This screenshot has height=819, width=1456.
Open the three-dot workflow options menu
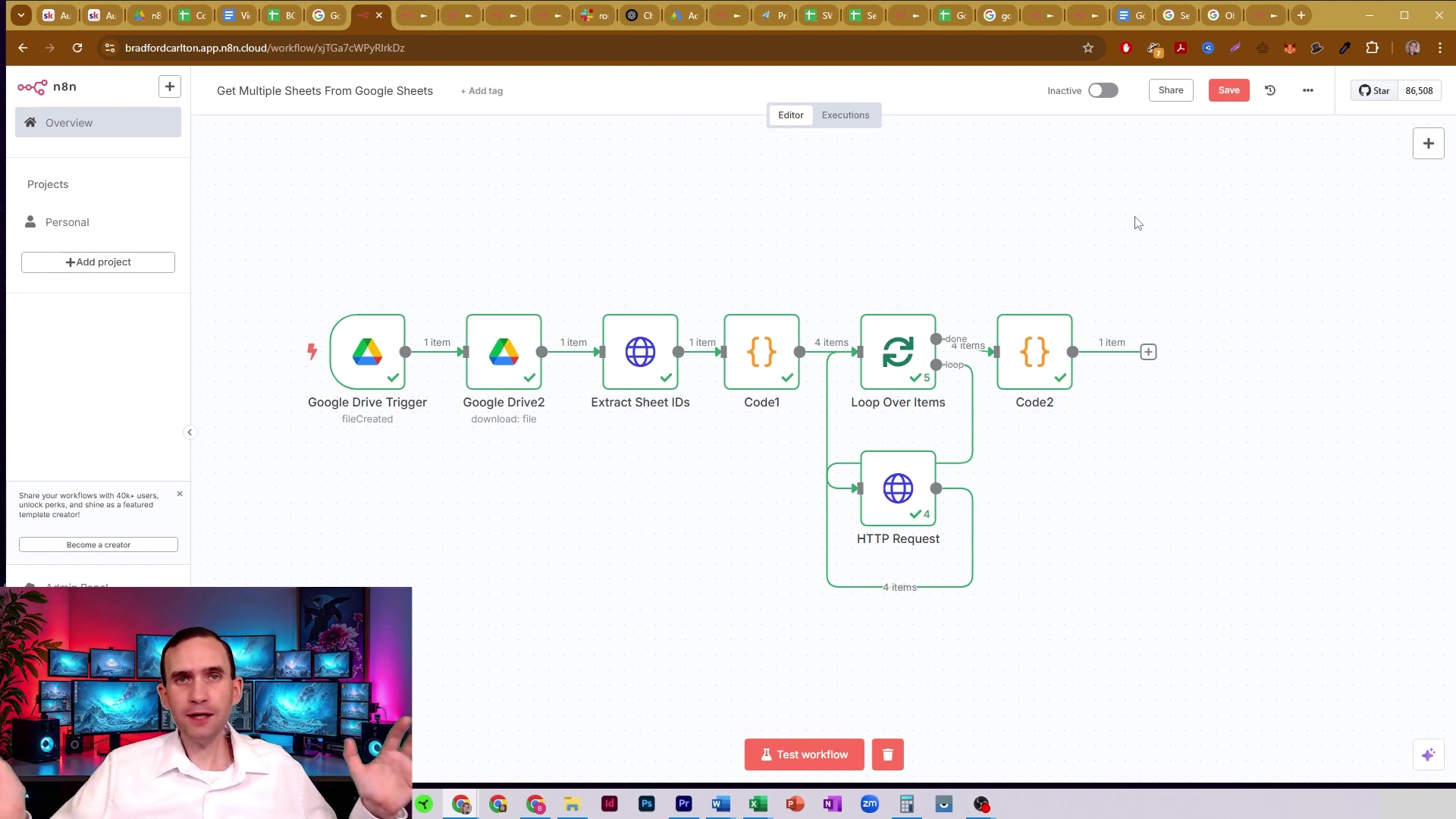tap(1307, 90)
